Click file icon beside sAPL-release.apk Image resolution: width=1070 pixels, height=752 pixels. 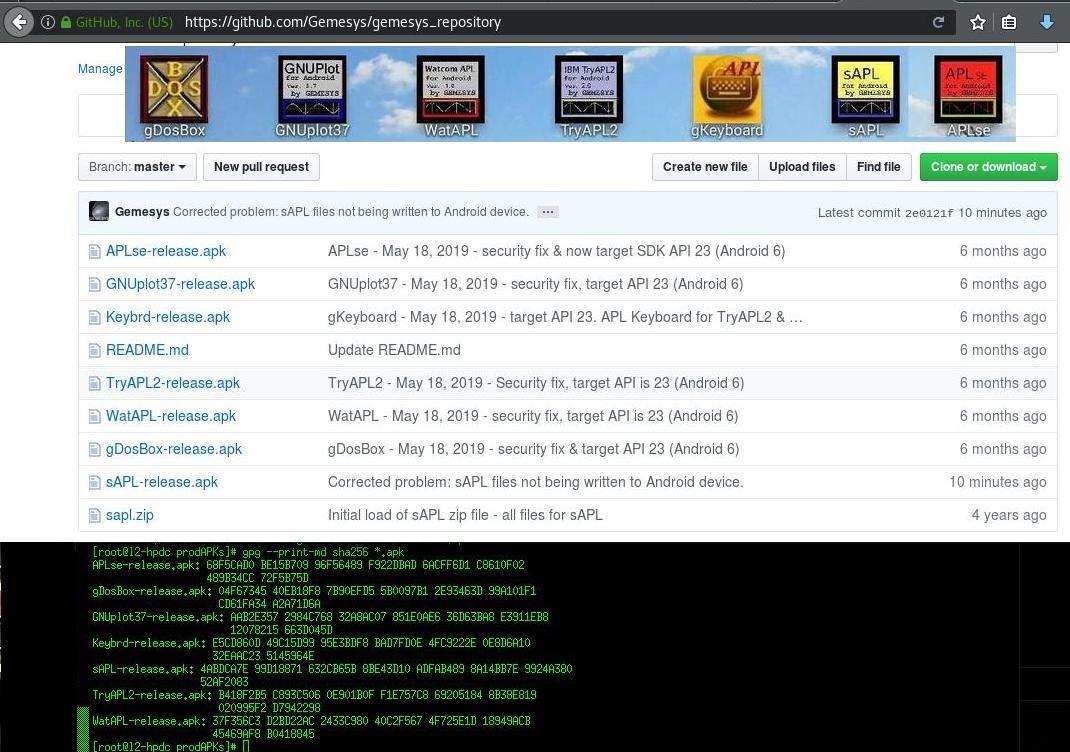point(94,482)
